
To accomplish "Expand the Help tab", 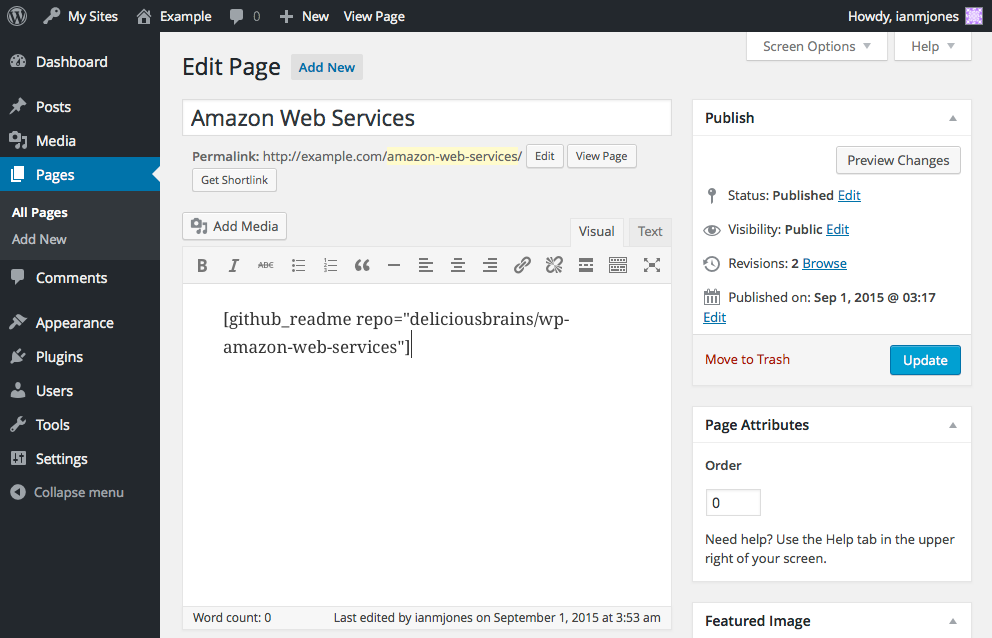I will coord(933,46).
